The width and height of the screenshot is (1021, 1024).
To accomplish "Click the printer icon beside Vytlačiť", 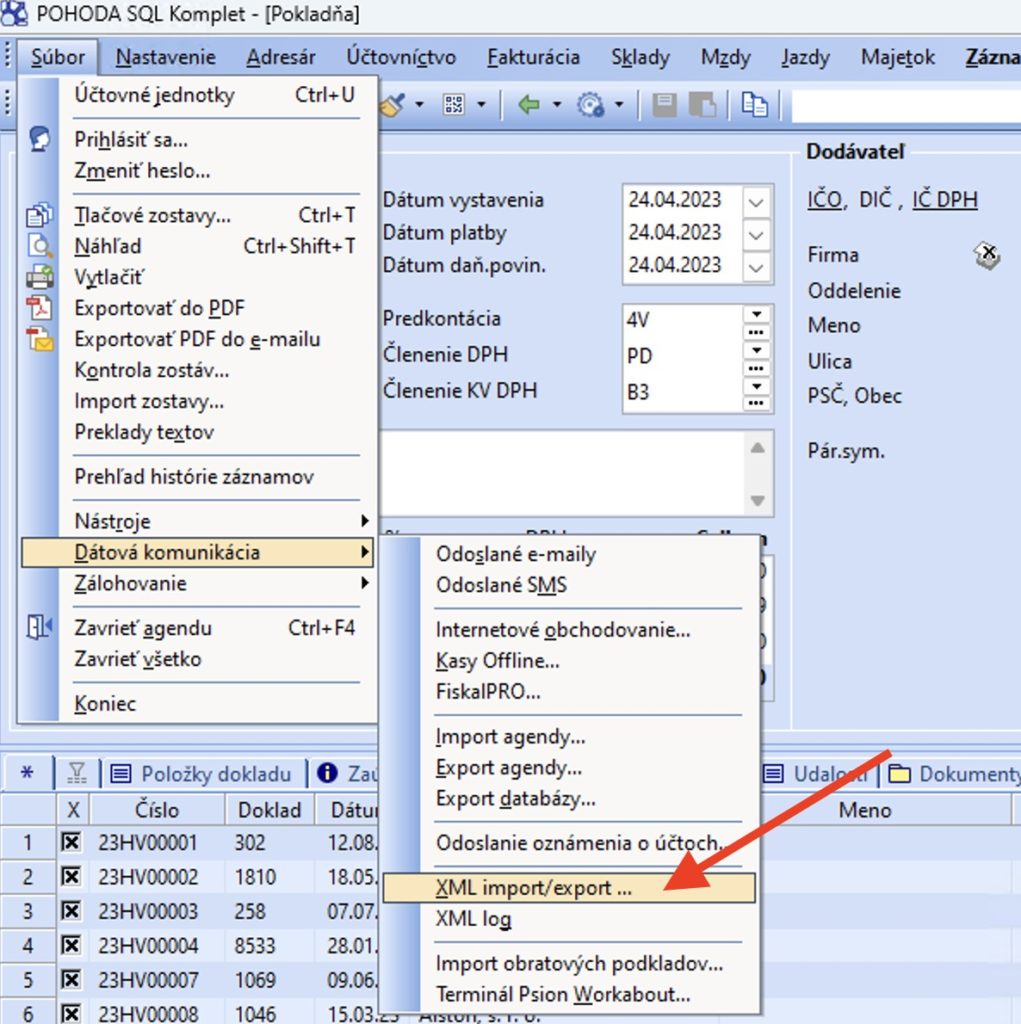I will pos(39,277).
